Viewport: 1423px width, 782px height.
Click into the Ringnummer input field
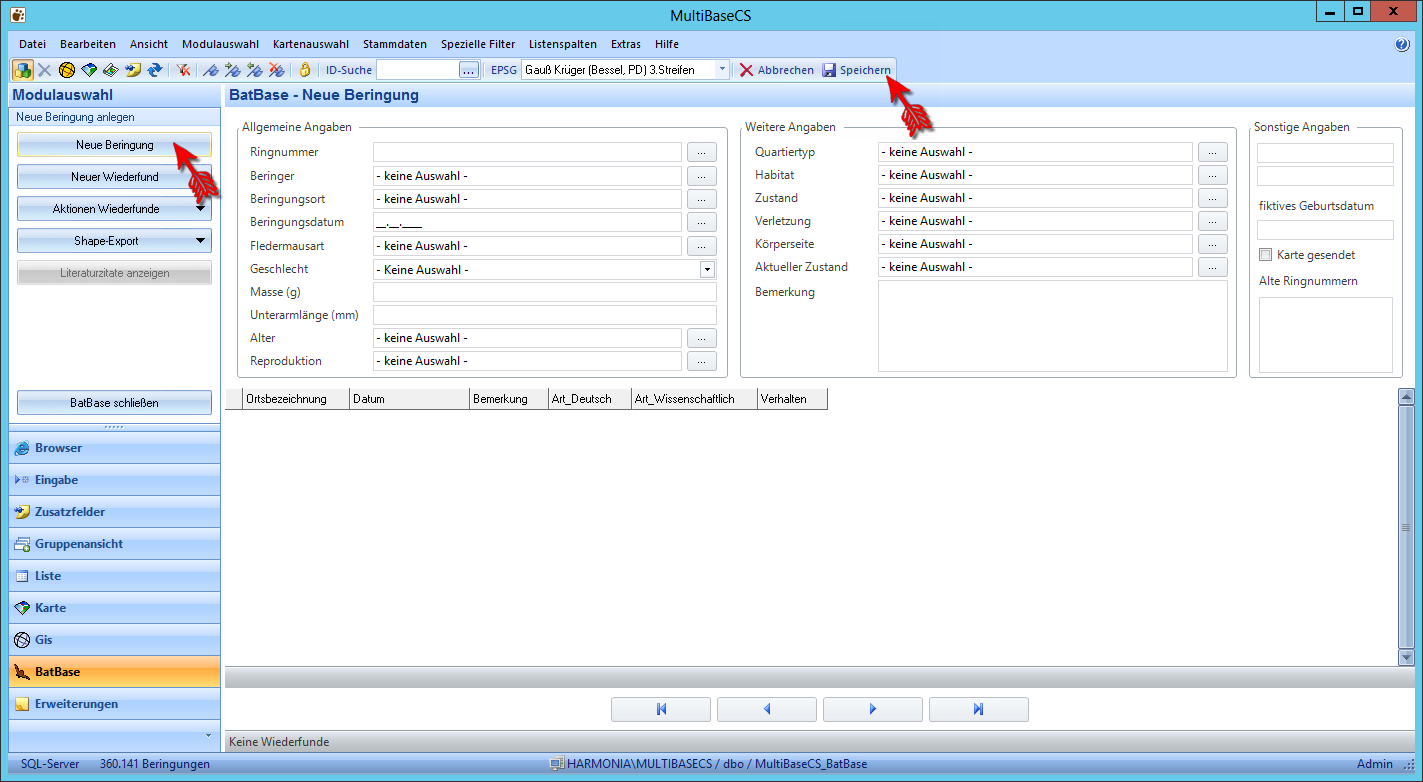(527, 152)
